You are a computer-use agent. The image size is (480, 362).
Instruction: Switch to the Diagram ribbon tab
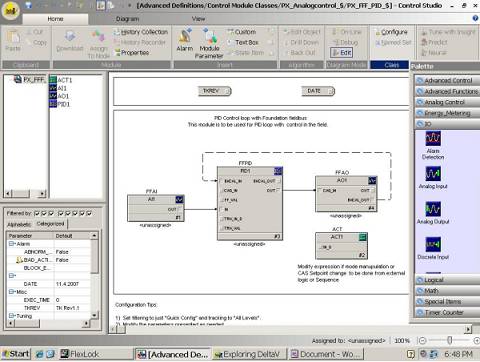[127, 19]
